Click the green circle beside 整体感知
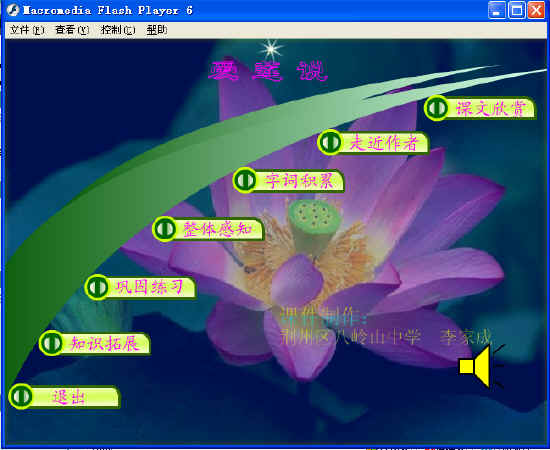The width and height of the screenshot is (550, 450). pos(165,229)
